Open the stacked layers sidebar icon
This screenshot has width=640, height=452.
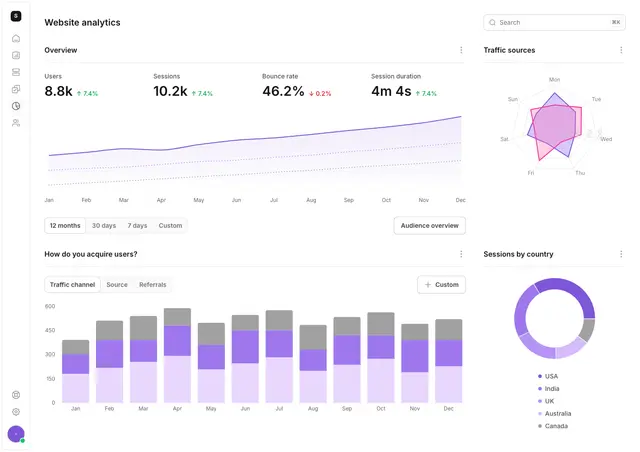pyautogui.click(x=16, y=72)
